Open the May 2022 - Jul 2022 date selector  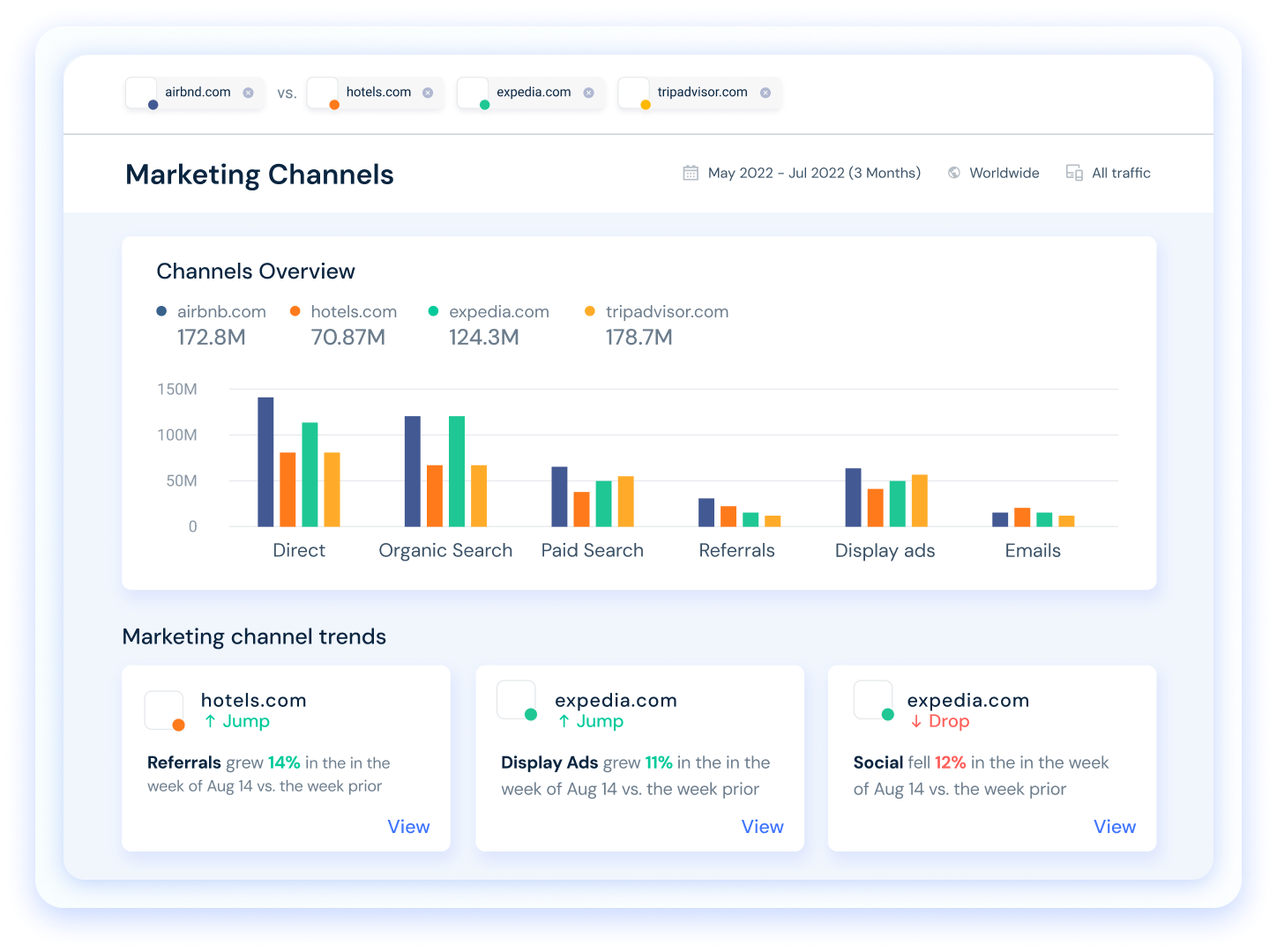(802, 173)
